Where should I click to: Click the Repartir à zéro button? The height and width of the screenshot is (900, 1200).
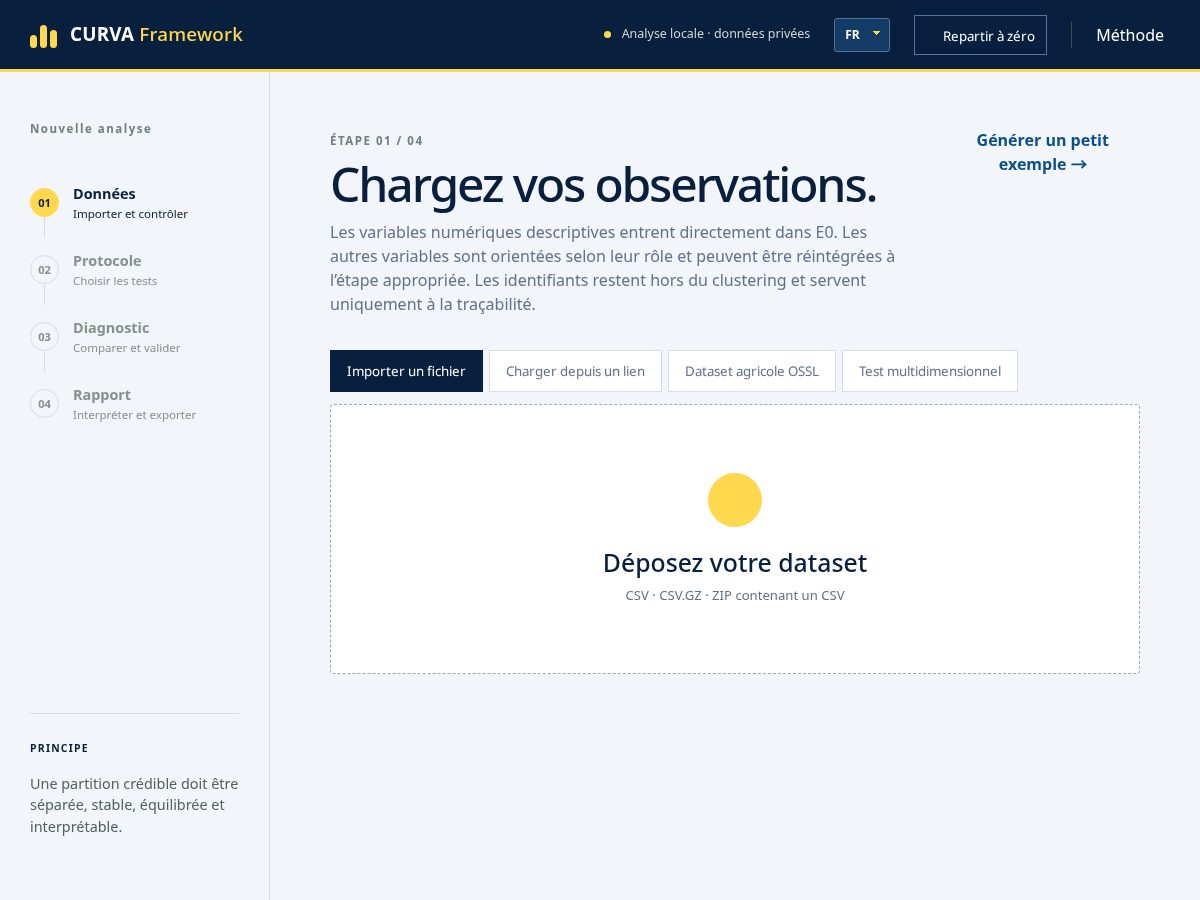980,35
